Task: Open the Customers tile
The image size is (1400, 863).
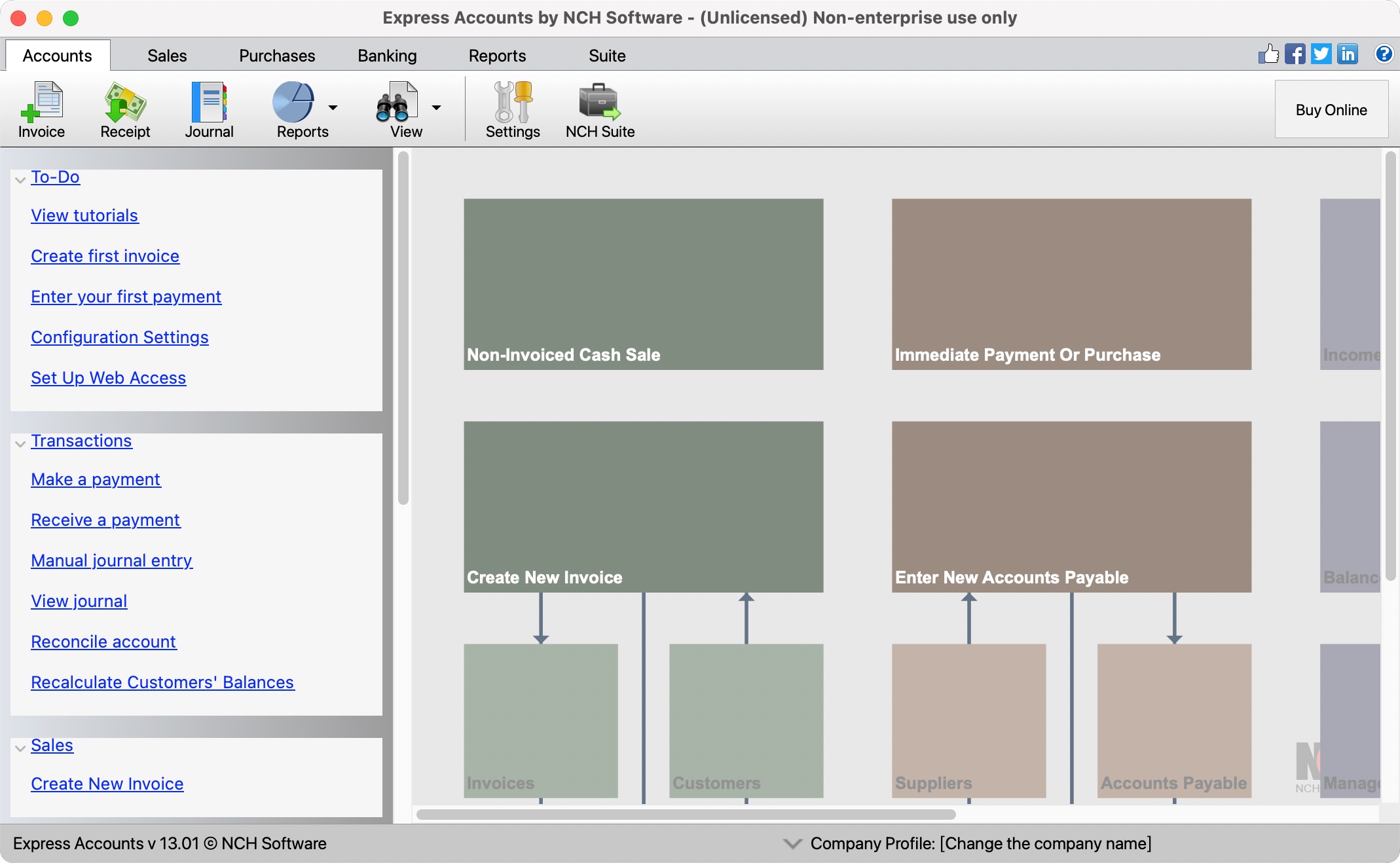Action: click(x=746, y=721)
